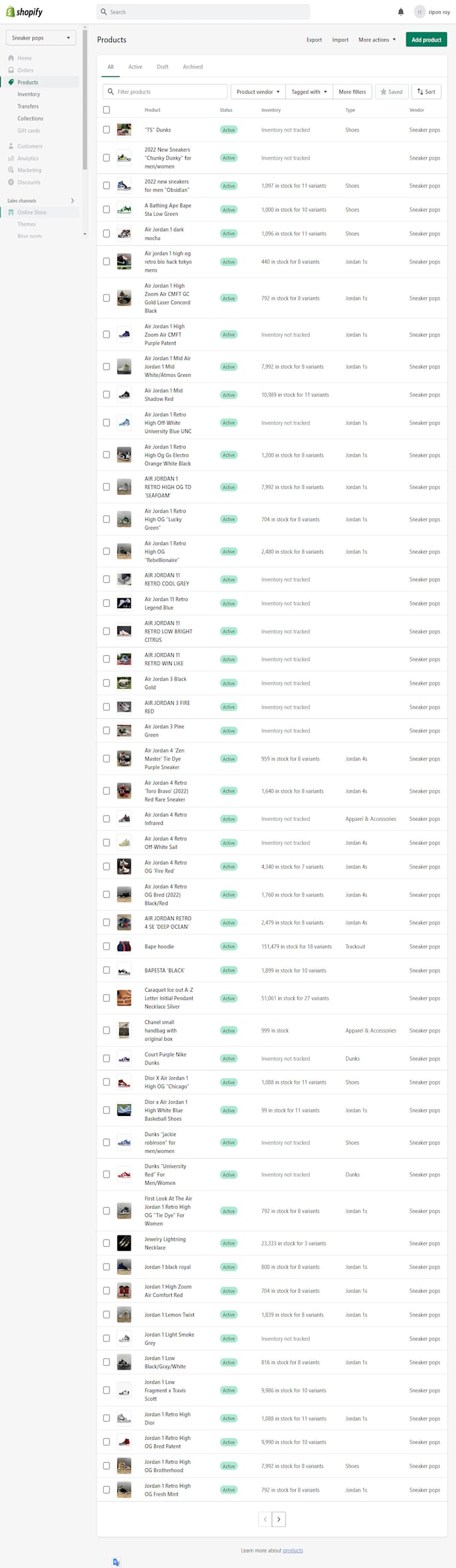Open the Sneaker pops store switcher

(40, 38)
